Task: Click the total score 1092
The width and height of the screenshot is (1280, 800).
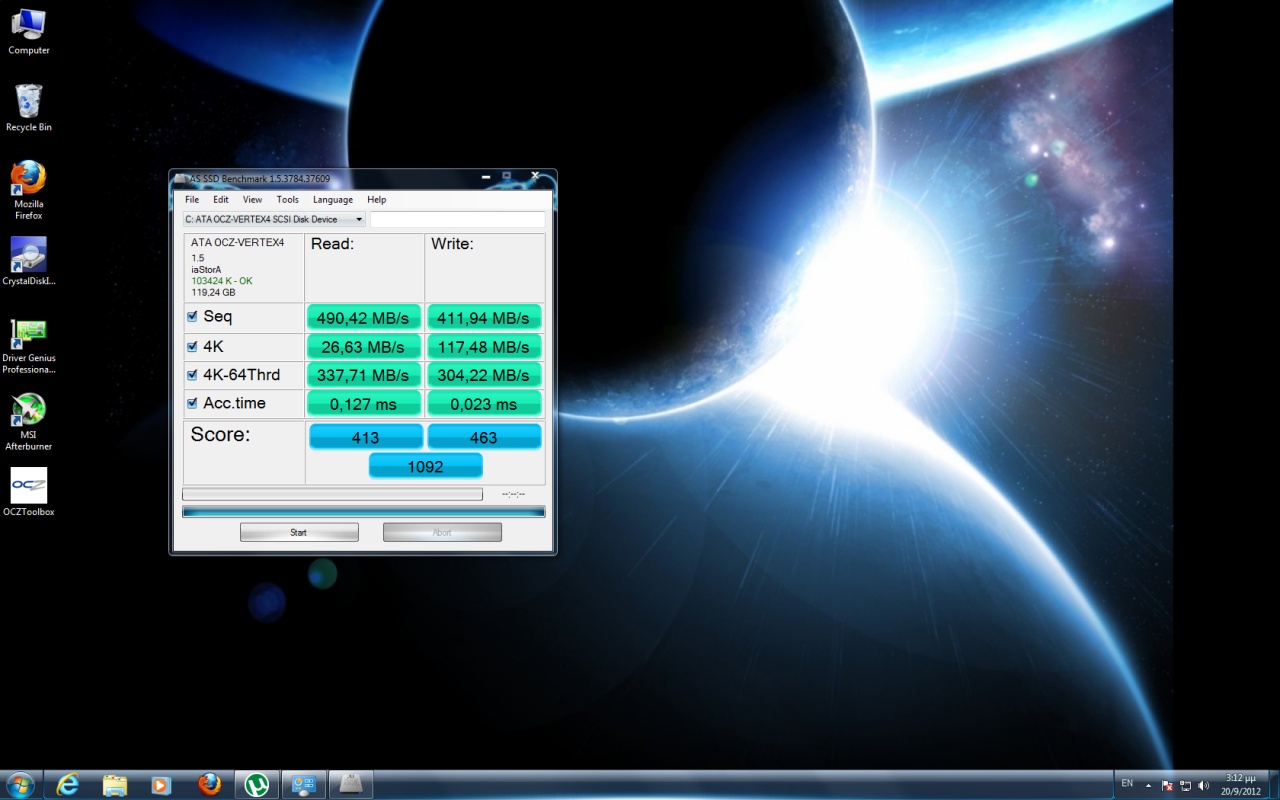Action: [x=425, y=466]
